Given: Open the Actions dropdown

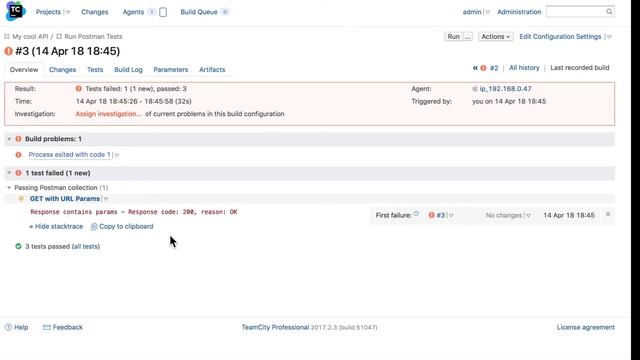Looking at the screenshot, I should (496, 37).
